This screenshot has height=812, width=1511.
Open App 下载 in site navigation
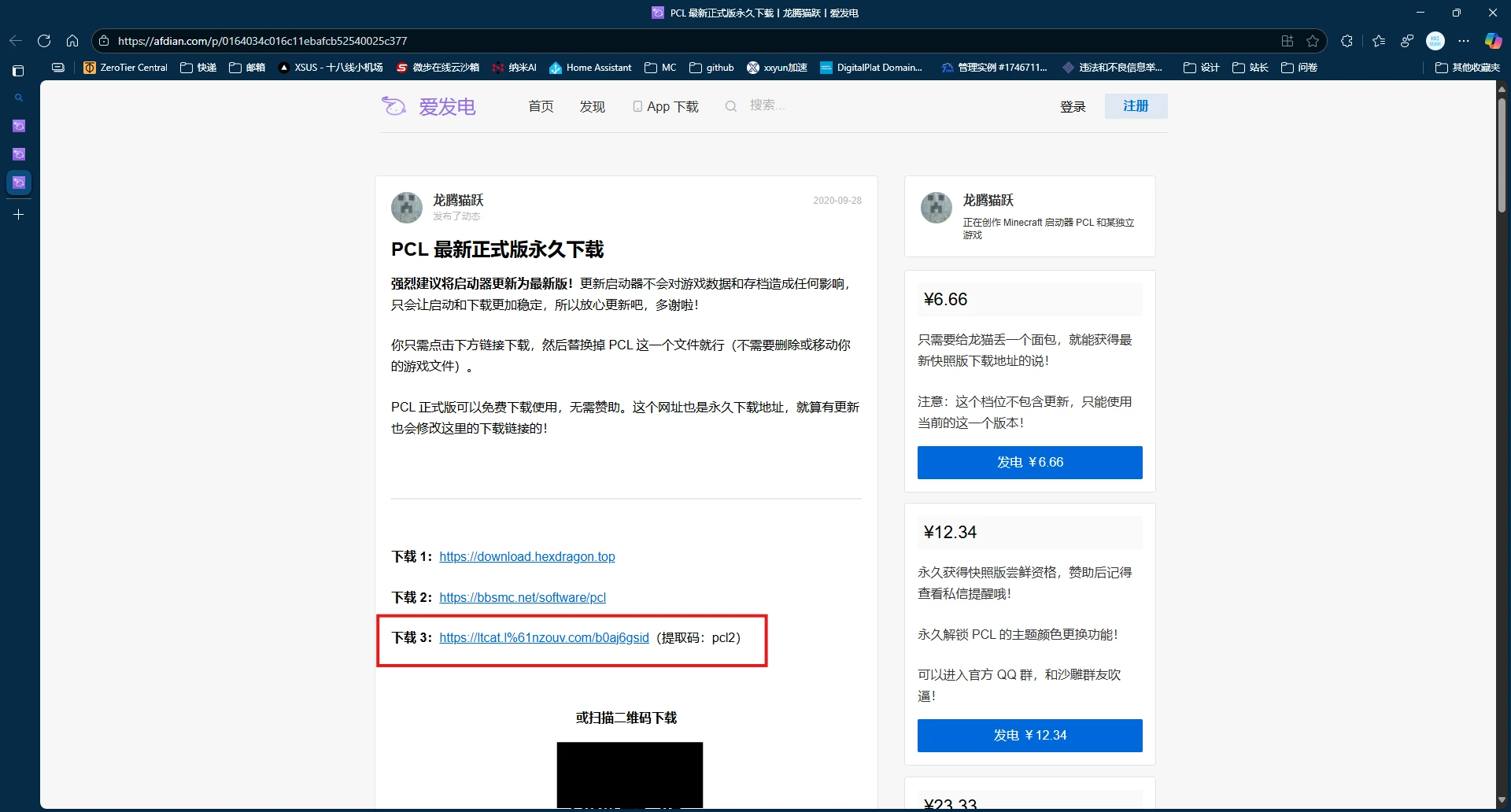click(x=666, y=106)
